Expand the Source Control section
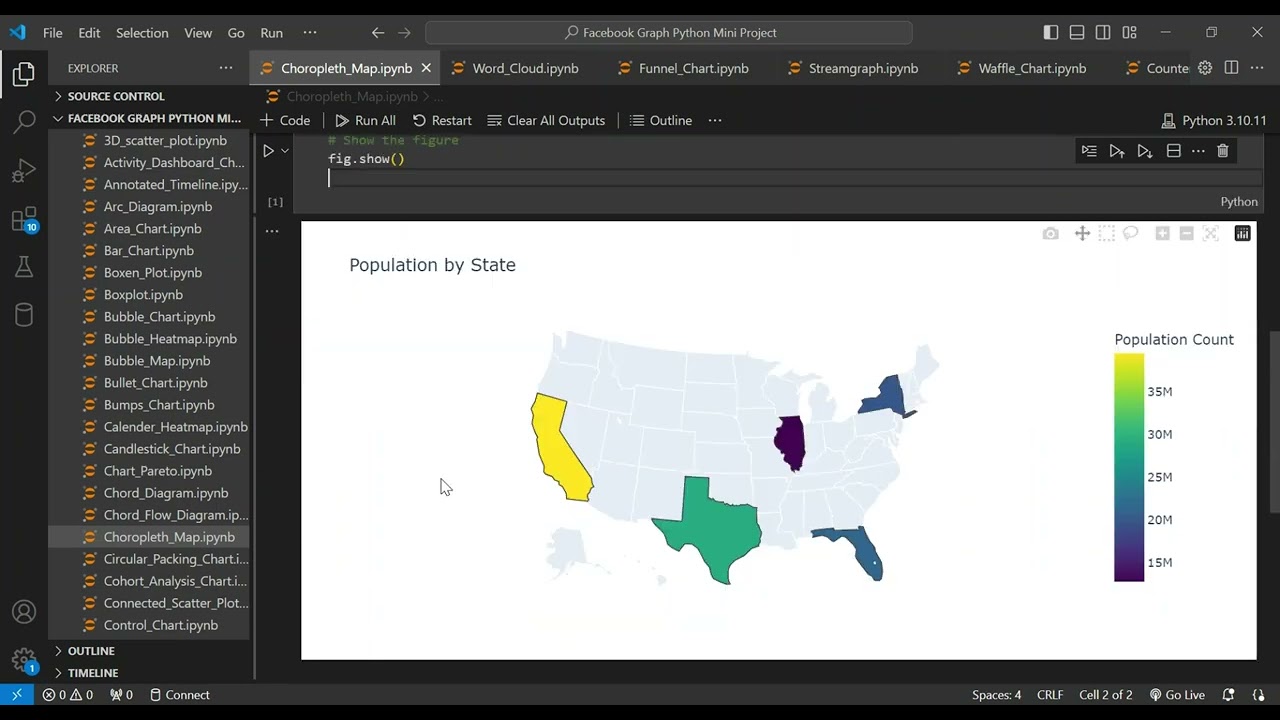Image resolution: width=1280 pixels, height=720 pixels. 151,96
